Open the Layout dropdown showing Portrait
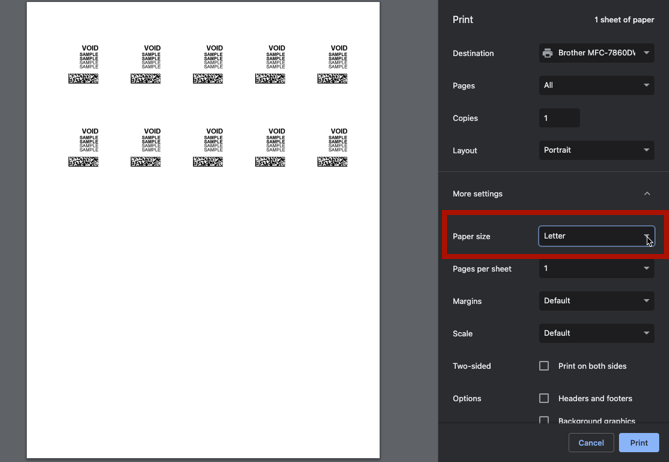 click(596, 150)
